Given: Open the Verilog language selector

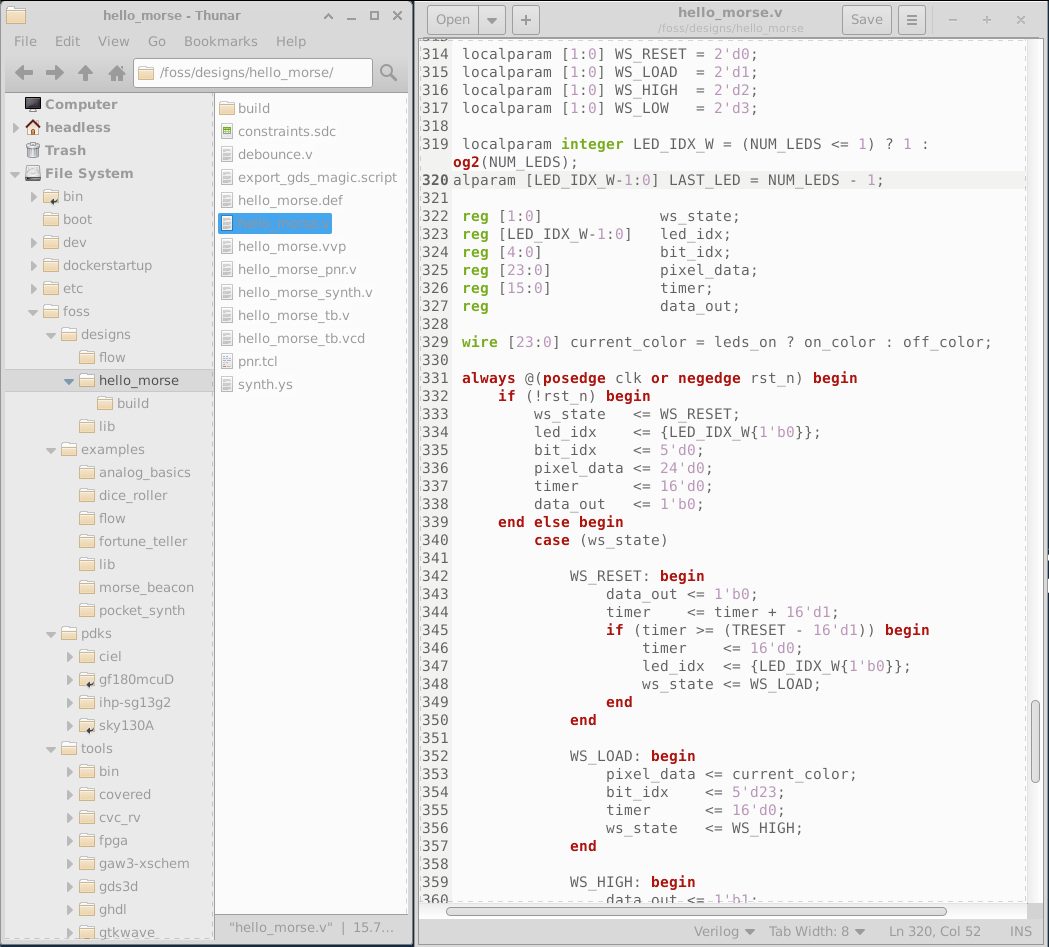Looking at the screenshot, I should pos(724,931).
